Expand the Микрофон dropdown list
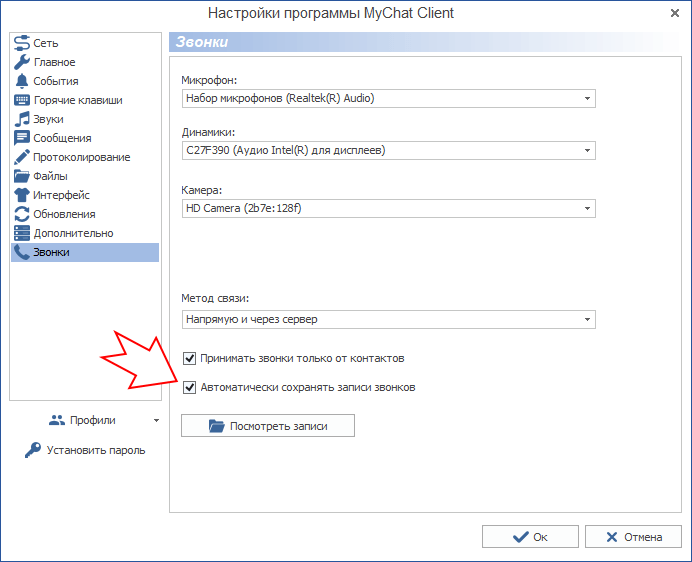Screen dimensions: 692x562 click(587, 98)
